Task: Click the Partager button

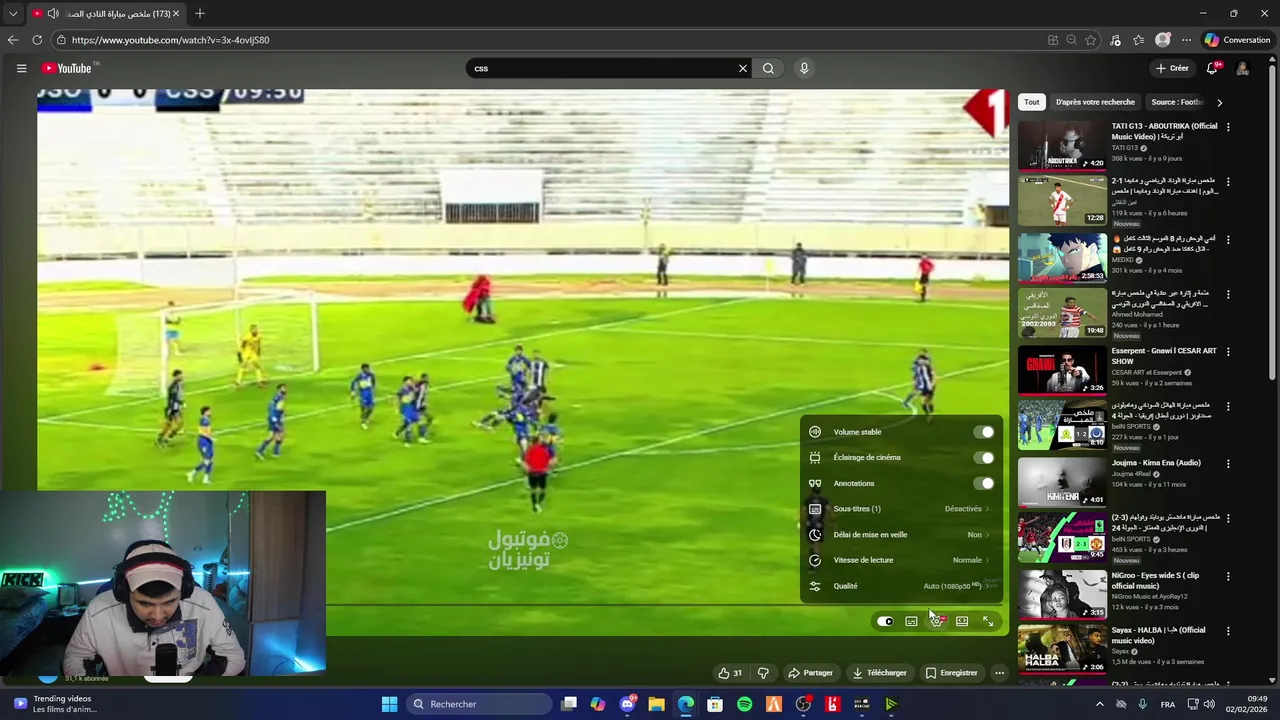Action: [x=810, y=673]
